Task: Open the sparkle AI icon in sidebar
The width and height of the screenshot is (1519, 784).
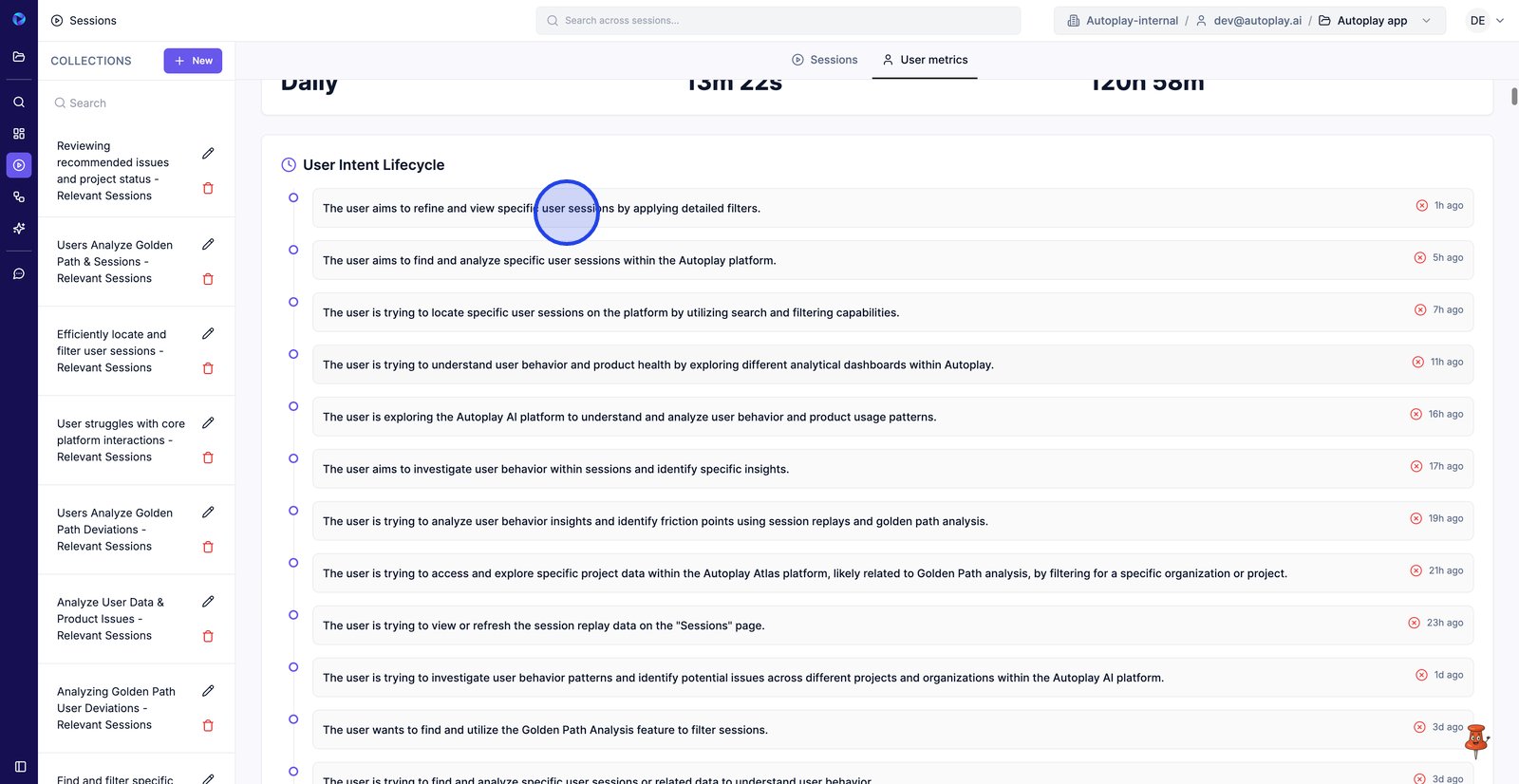Action: click(x=19, y=229)
